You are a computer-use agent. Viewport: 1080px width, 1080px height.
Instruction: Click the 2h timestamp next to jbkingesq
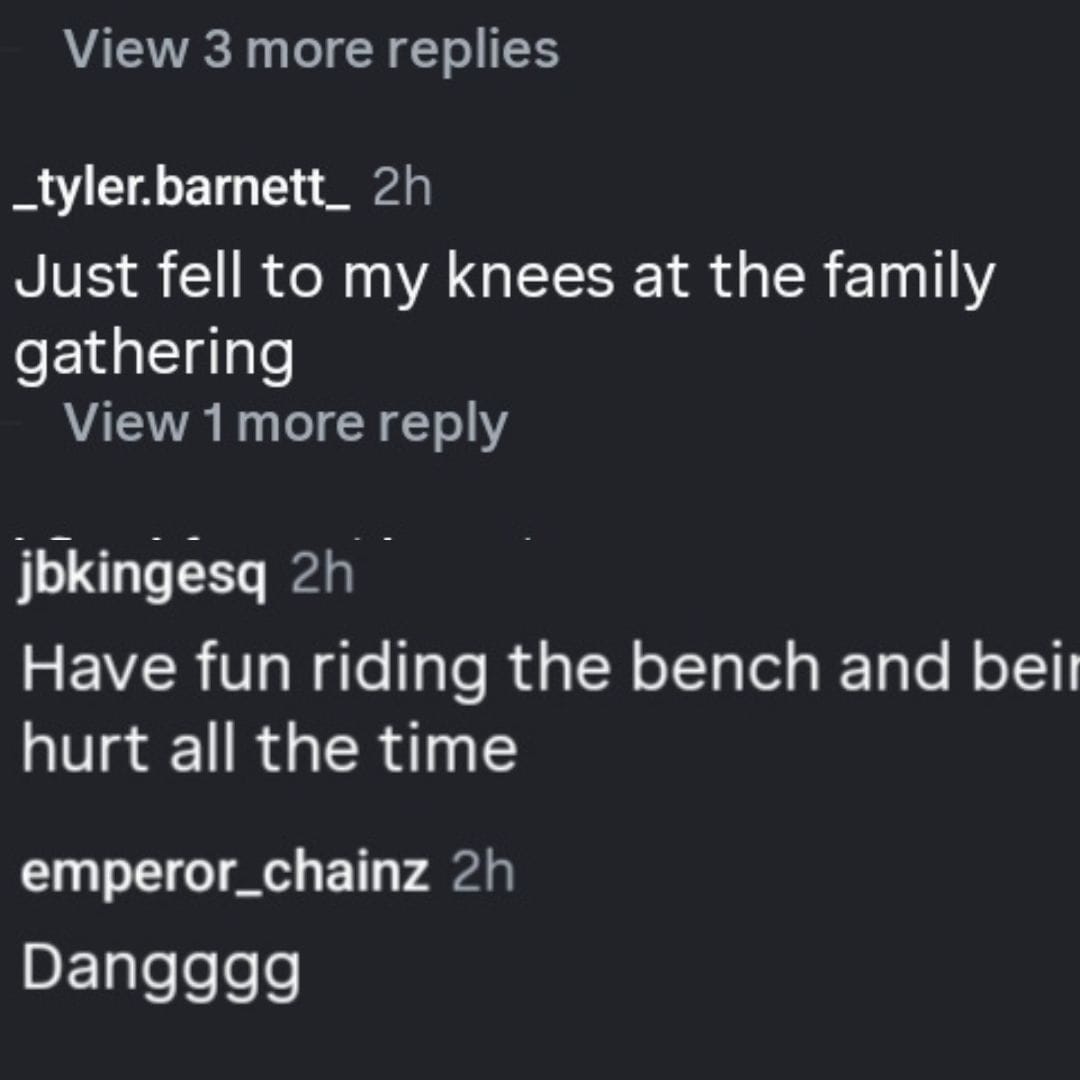(x=322, y=575)
